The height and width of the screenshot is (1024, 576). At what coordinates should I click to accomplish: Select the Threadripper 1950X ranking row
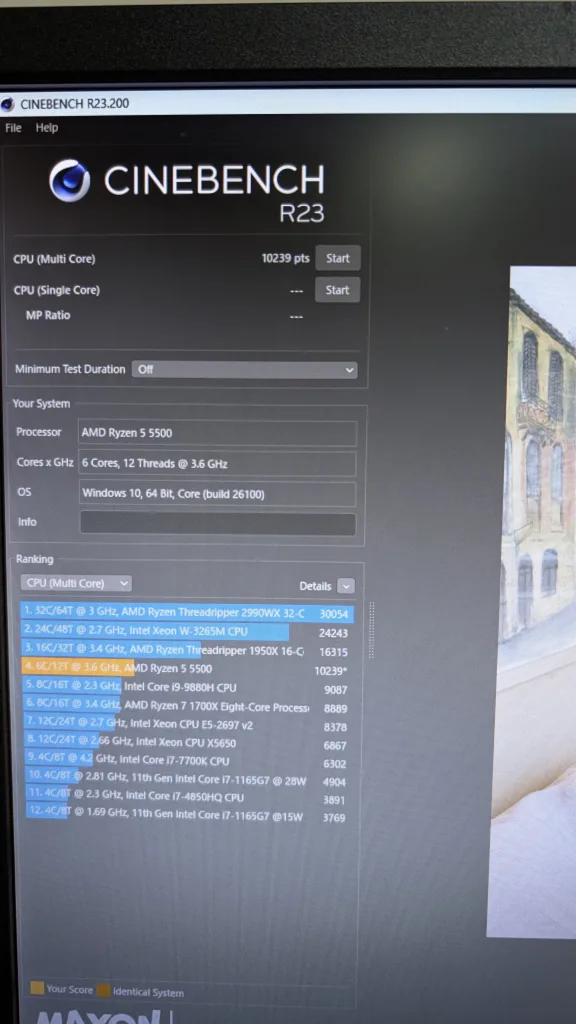coord(187,651)
